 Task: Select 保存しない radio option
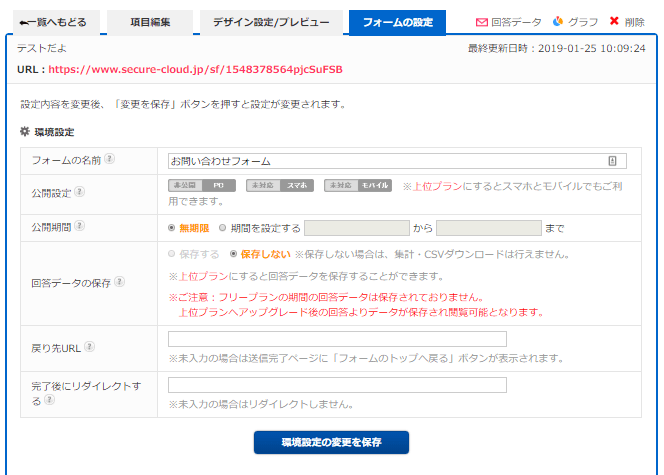234,254
